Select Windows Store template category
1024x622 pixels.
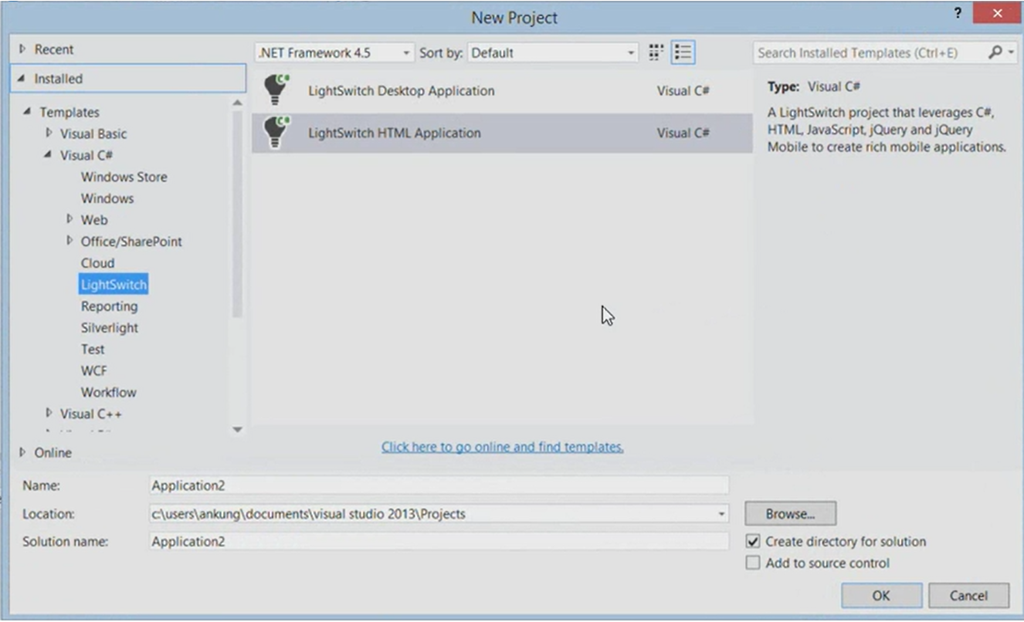[x=124, y=176]
